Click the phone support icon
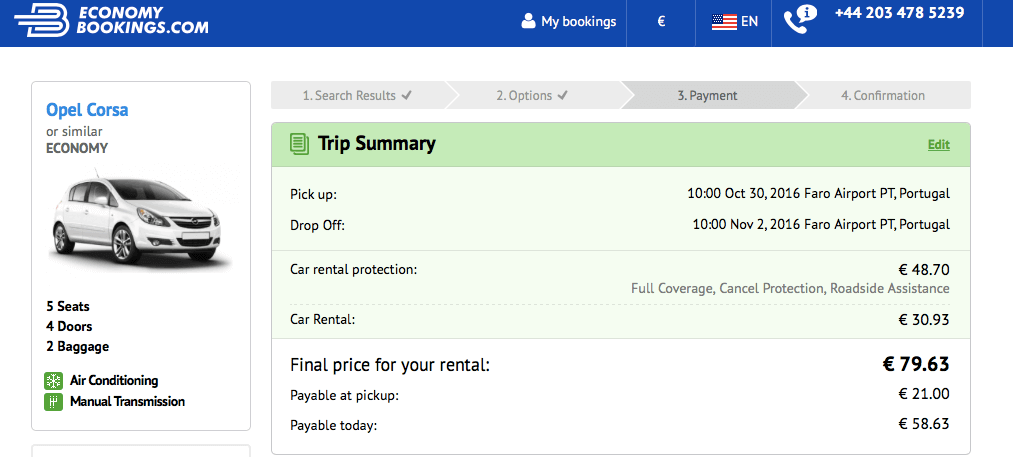 click(x=800, y=20)
